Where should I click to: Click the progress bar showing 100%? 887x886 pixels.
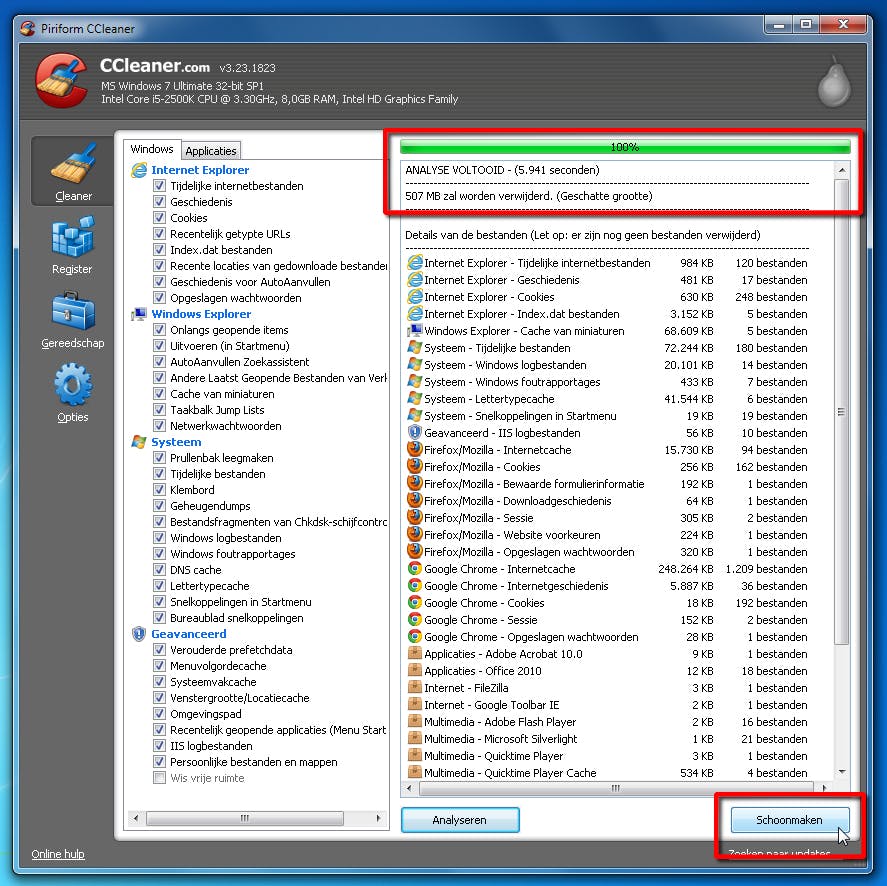coord(625,147)
